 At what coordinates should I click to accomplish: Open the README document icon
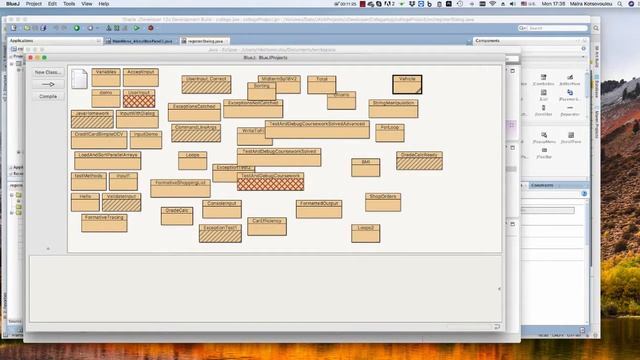click(x=79, y=79)
